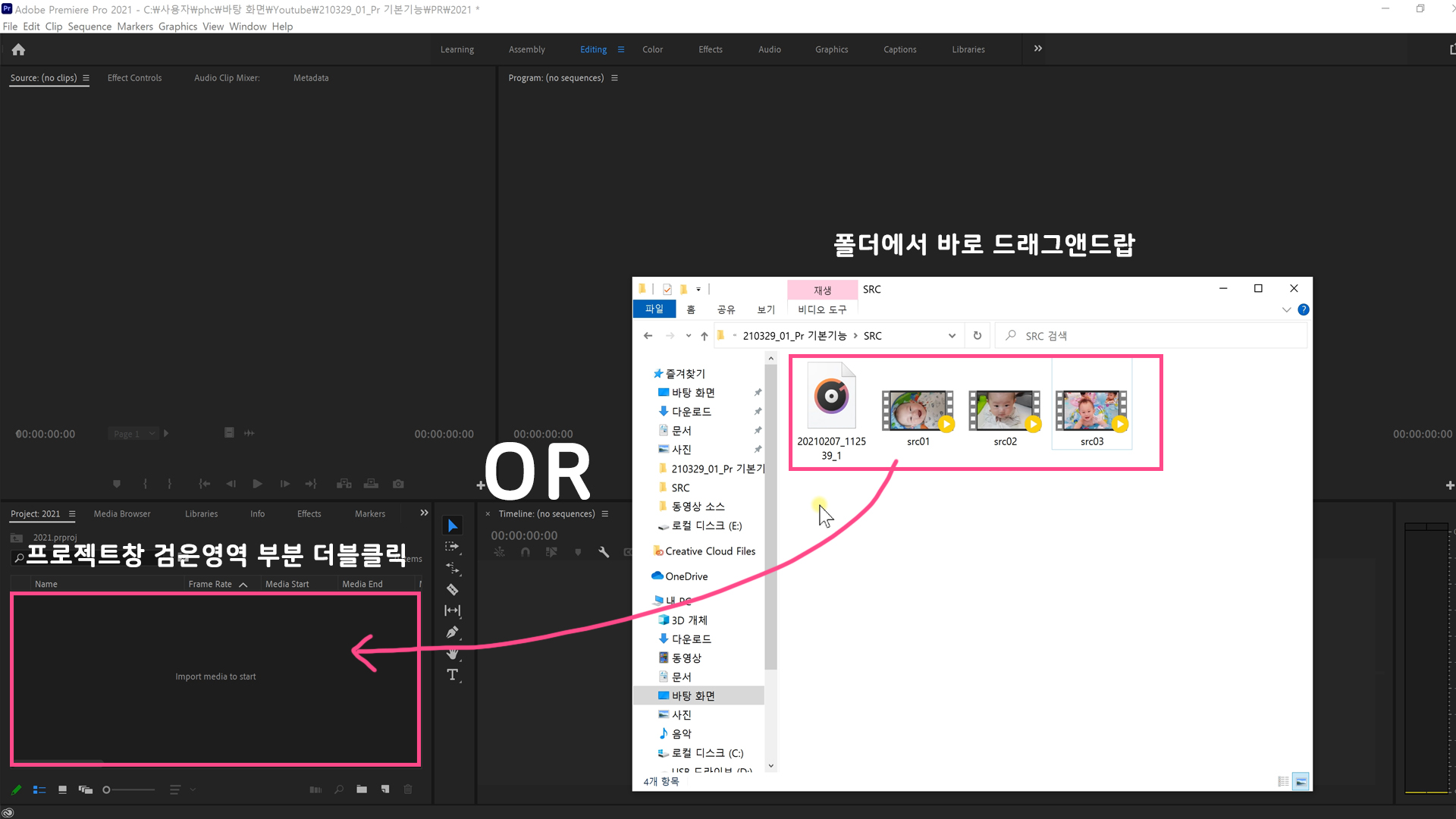Screen dimensions: 1456x819
Task: Click 파일 button in Explorer
Action: [x=654, y=309]
